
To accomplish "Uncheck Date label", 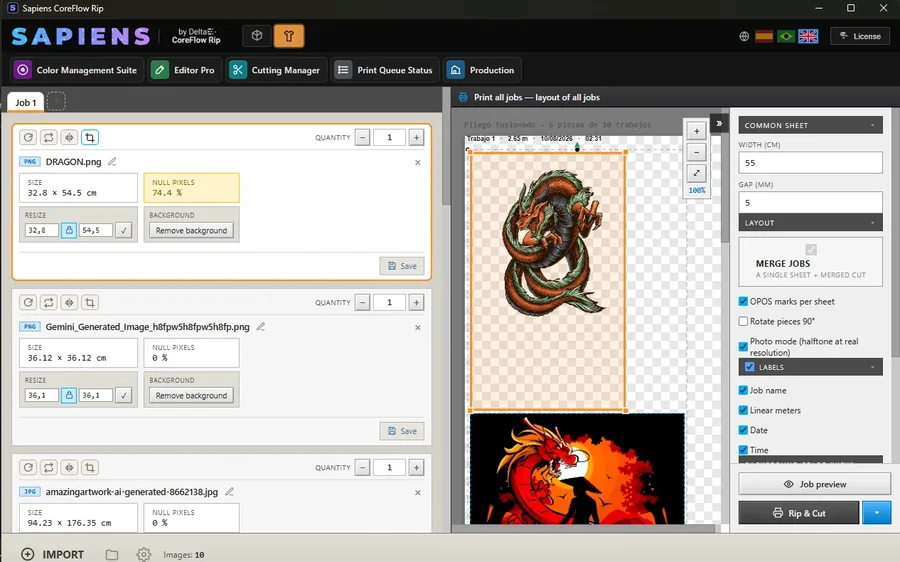I will (743, 430).
